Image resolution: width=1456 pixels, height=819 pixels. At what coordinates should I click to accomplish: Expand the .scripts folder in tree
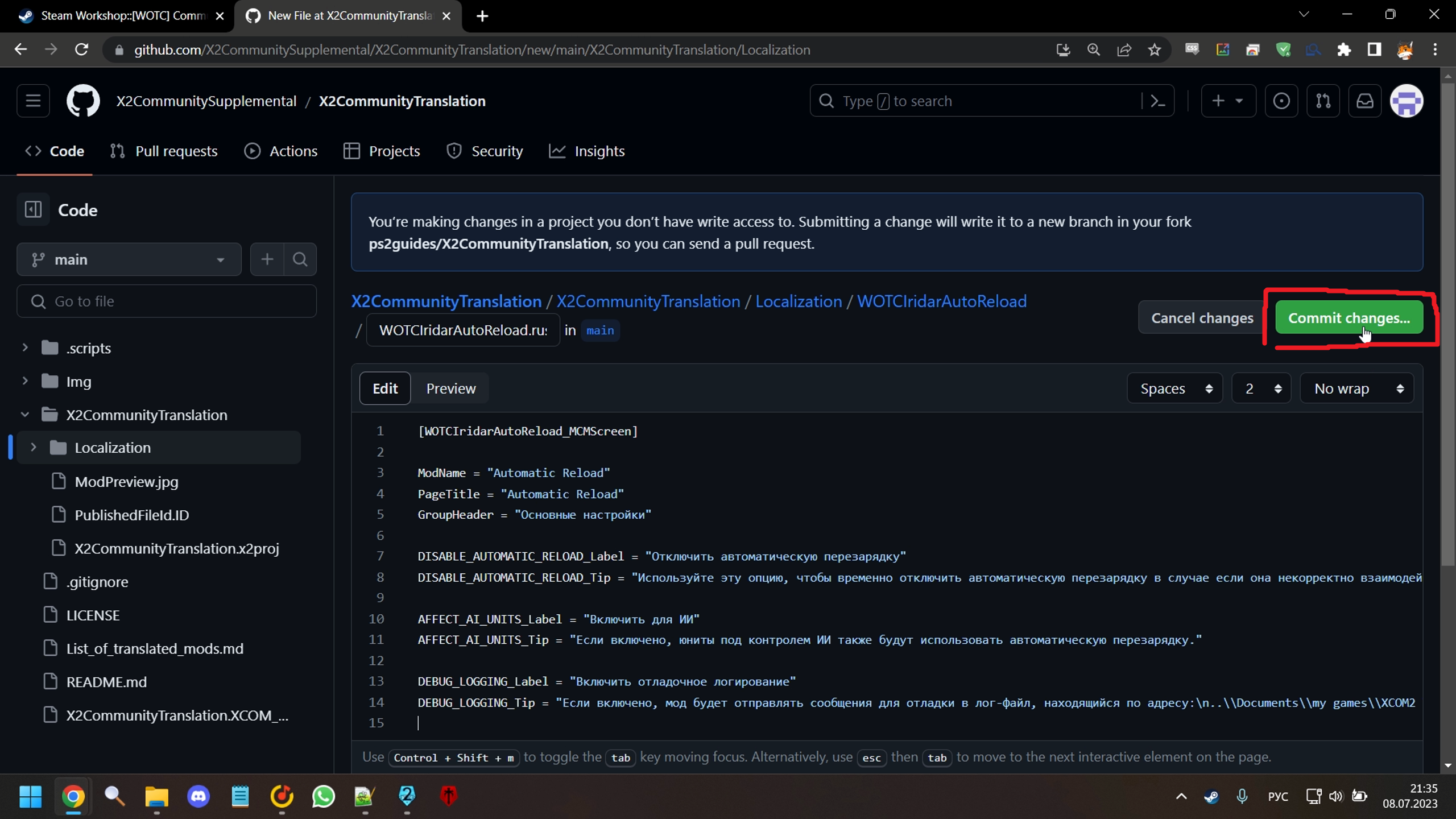25,348
